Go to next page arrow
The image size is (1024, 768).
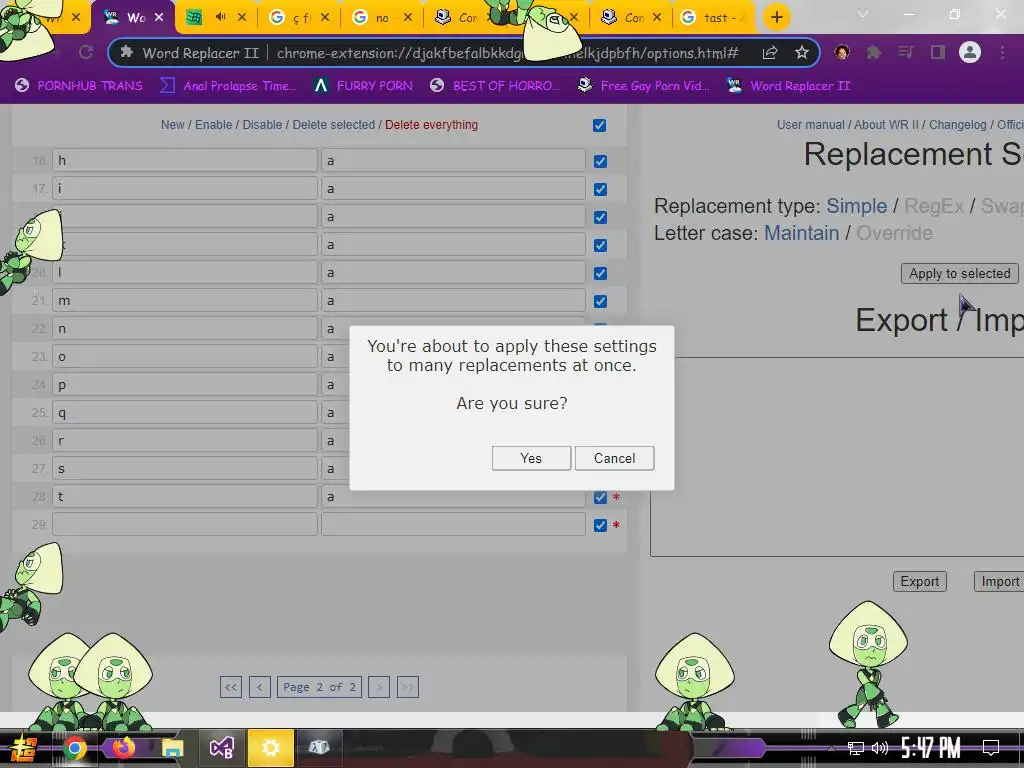379,687
